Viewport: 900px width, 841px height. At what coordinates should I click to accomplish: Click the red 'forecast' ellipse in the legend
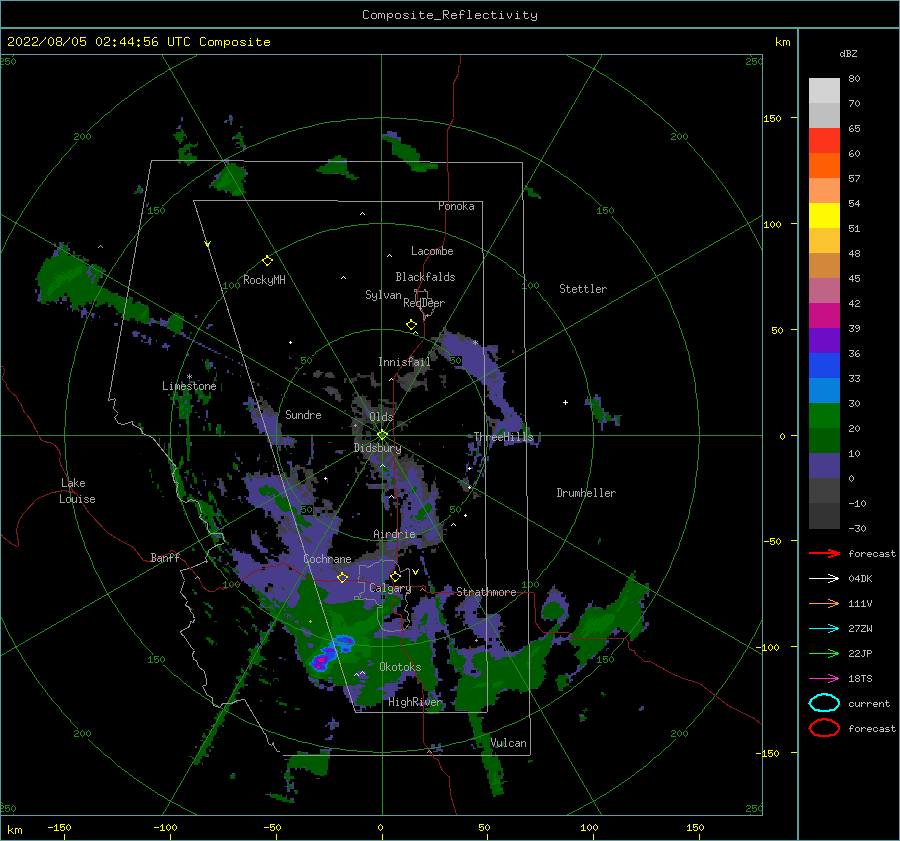[x=824, y=728]
